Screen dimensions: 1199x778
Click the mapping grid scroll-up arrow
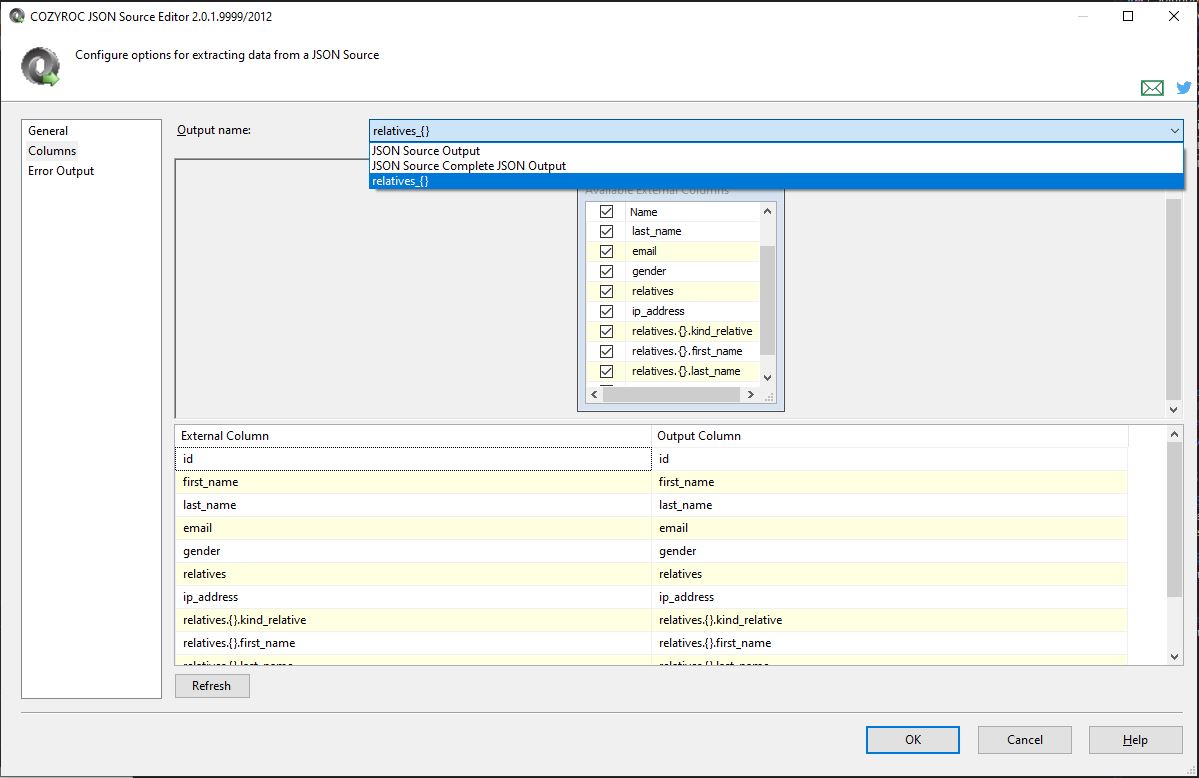(x=1175, y=434)
